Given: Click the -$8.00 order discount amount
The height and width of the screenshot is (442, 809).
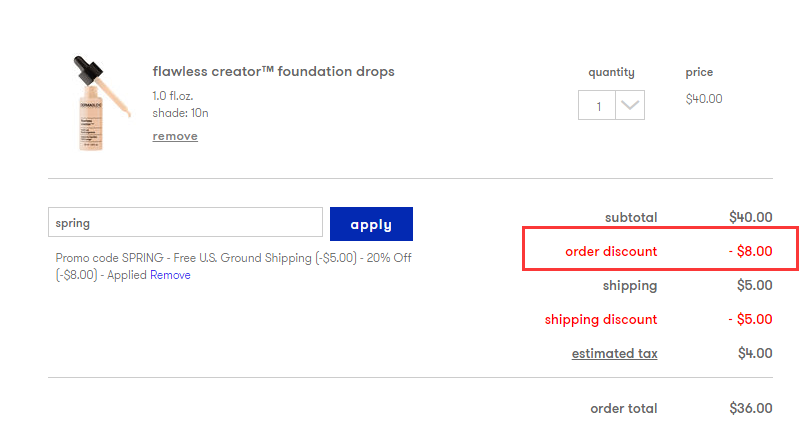Looking at the screenshot, I should pos(750,252).
